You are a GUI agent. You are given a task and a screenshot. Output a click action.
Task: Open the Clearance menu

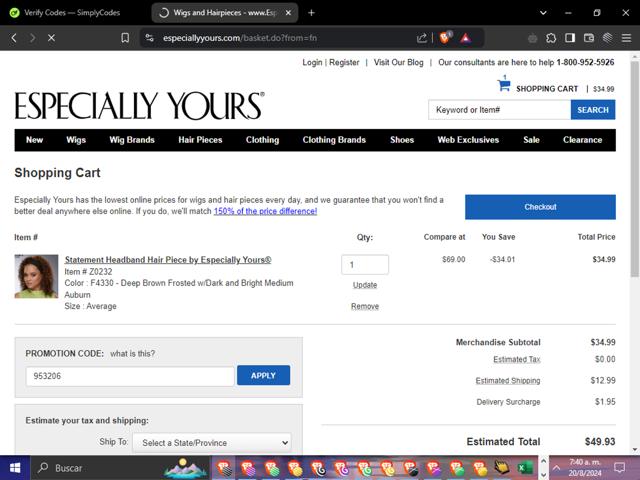(x=582, y=140)
